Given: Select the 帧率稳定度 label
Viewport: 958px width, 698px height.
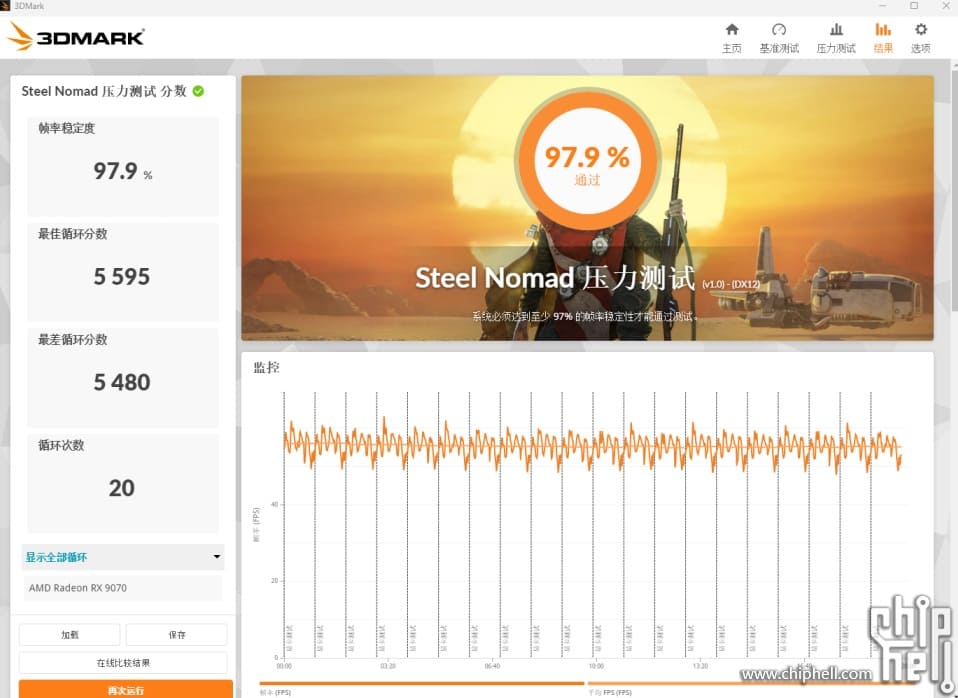Looking at the screenshot, I should click(x=67, y=128).
